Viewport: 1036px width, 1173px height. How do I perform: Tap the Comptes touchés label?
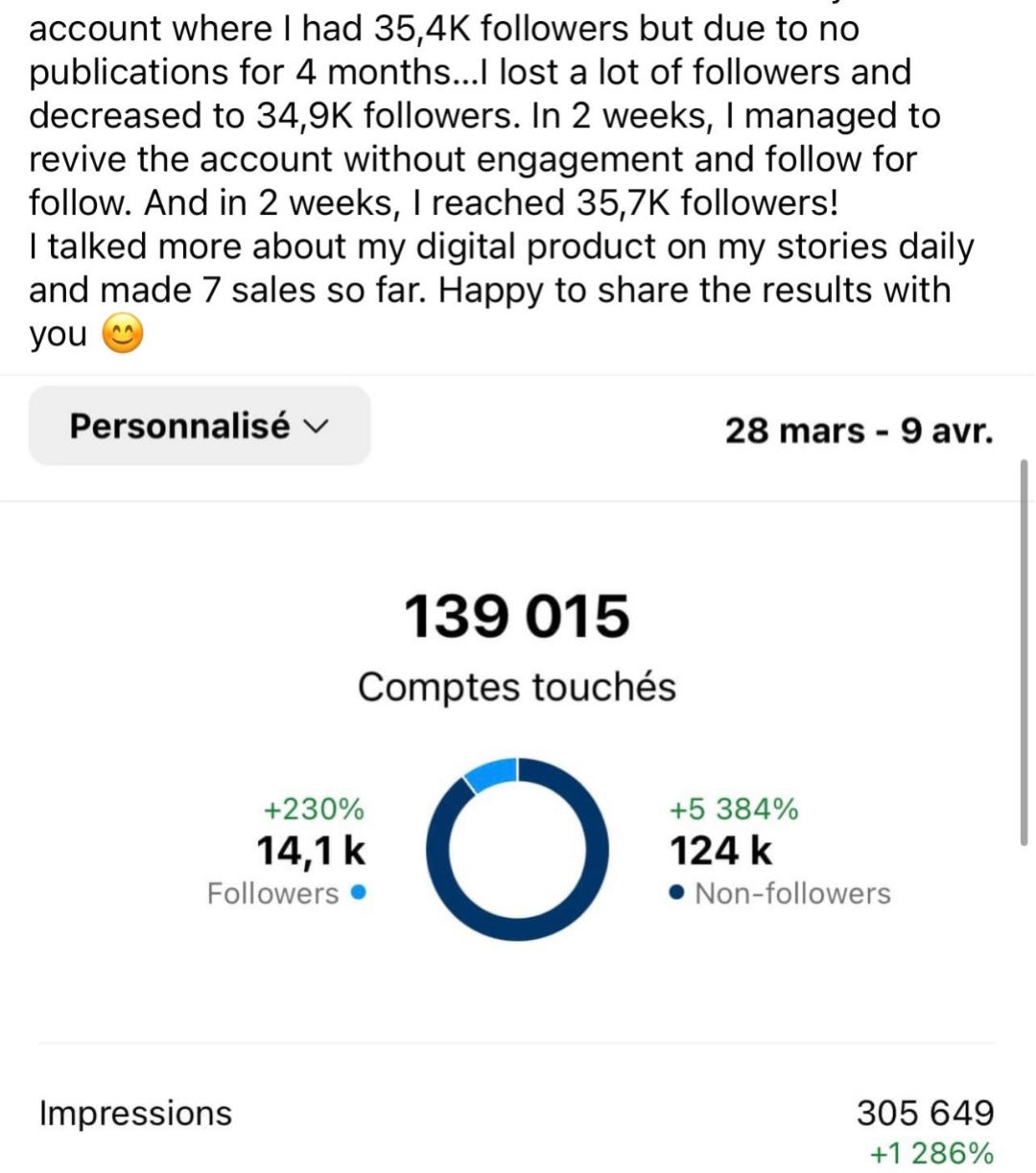[517, 687]
